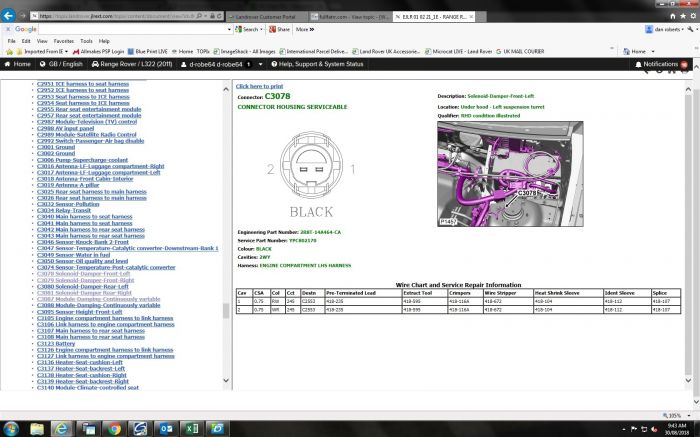Click the Google toolbar Search button
Image resolution: width=700 pixels, height=437 pixels.
point(248,29)
